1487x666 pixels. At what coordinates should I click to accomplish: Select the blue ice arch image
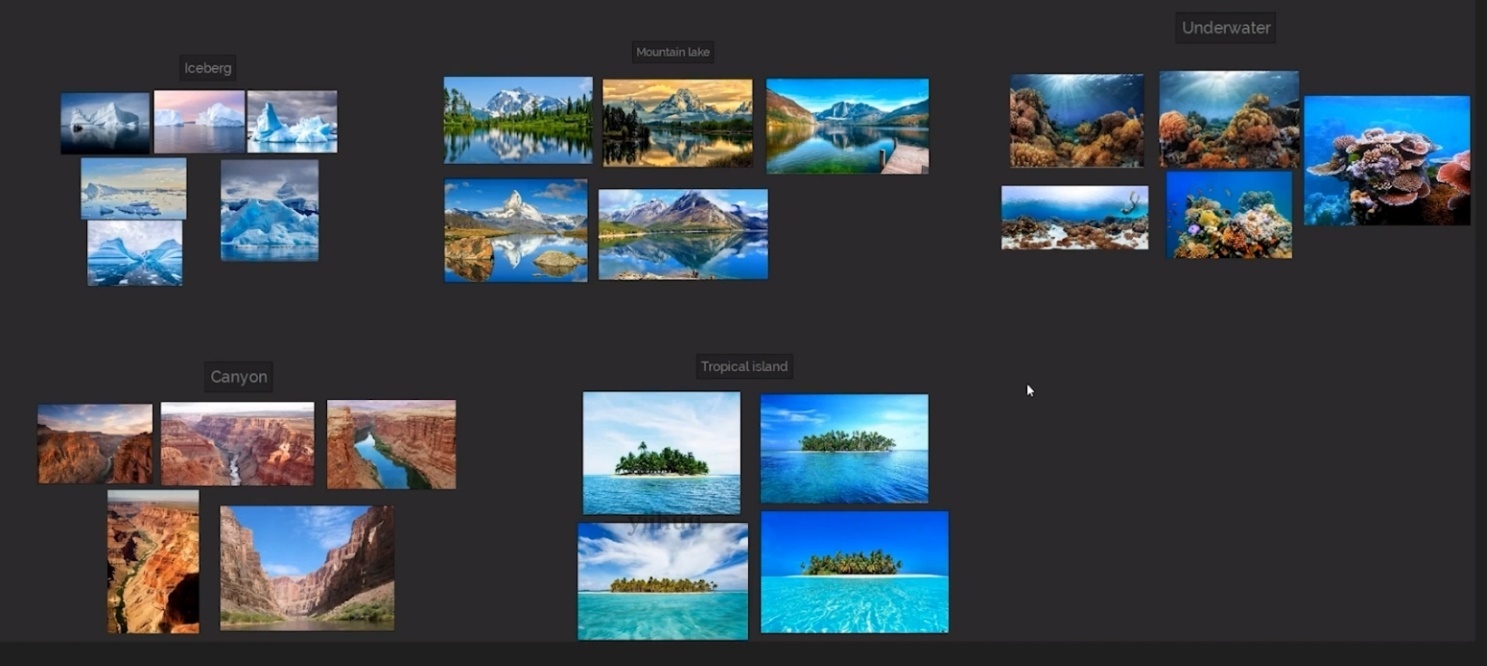pyautogui.click(x=135, y=253)
